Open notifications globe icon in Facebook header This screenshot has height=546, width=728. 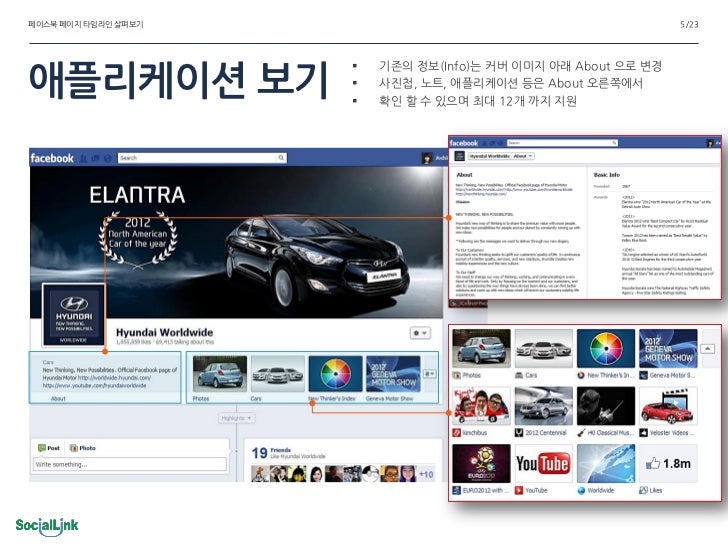pyautogui.click(x=107, y=158)
